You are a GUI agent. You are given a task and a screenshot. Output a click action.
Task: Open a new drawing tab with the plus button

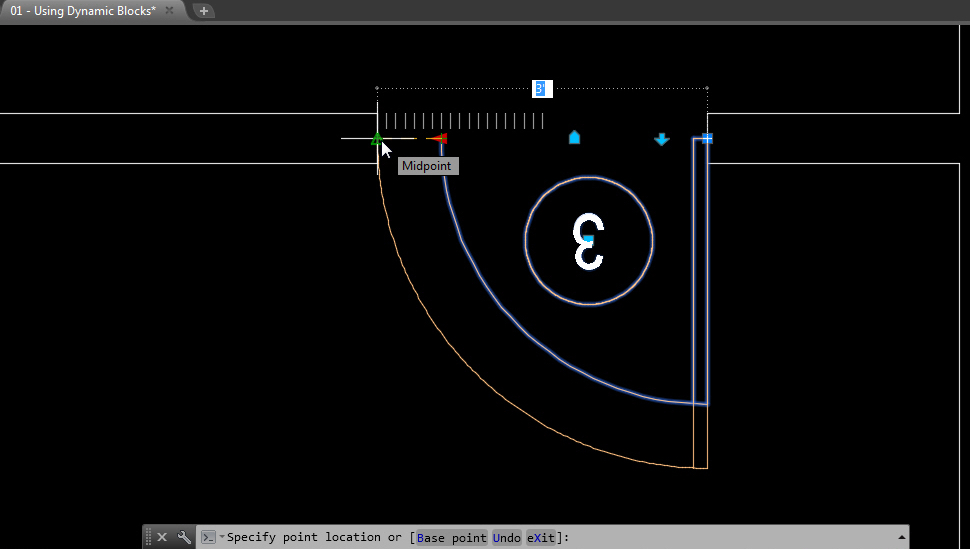[x=204, y=11]
